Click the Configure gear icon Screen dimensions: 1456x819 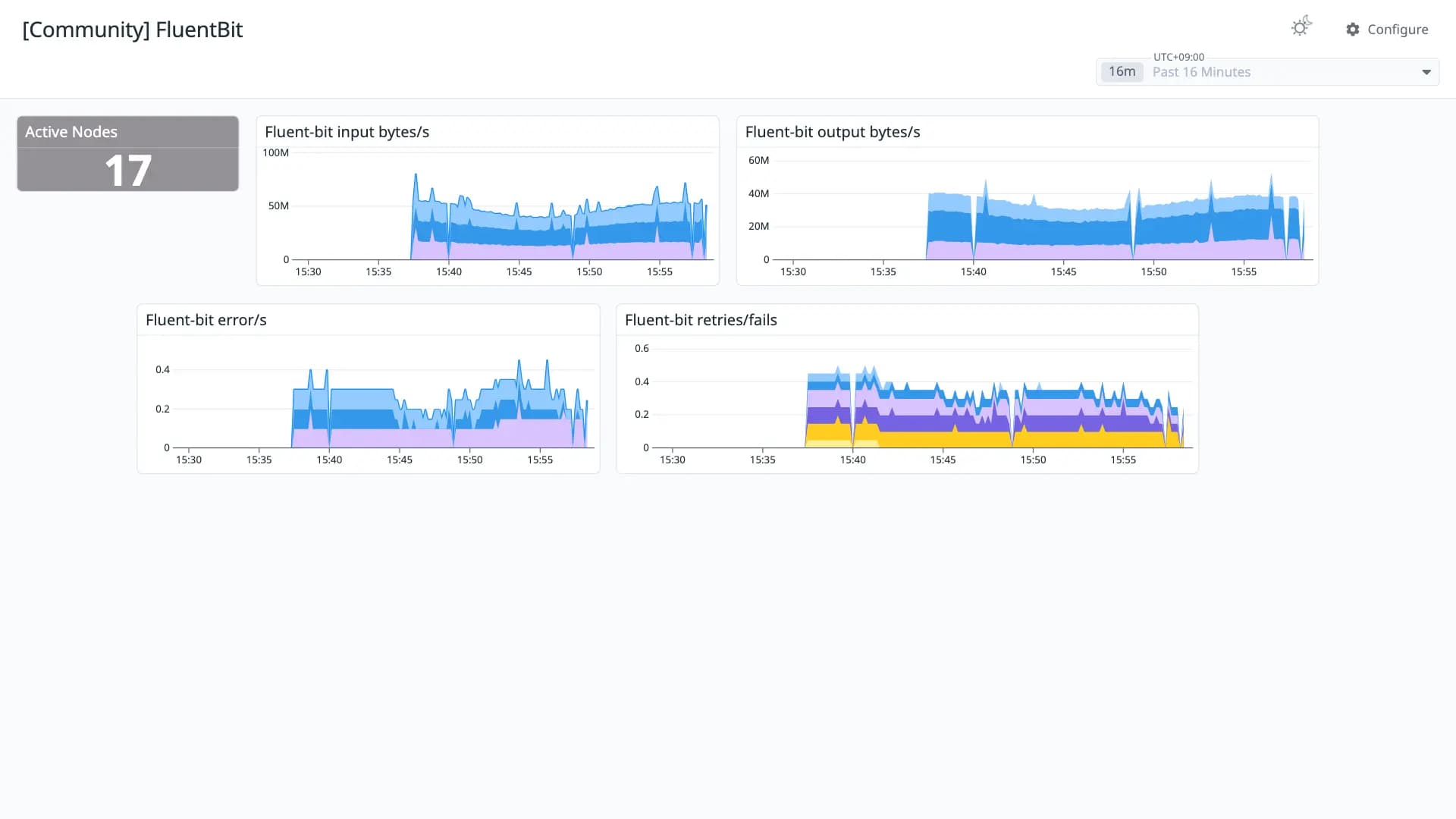pos(1353,30)
